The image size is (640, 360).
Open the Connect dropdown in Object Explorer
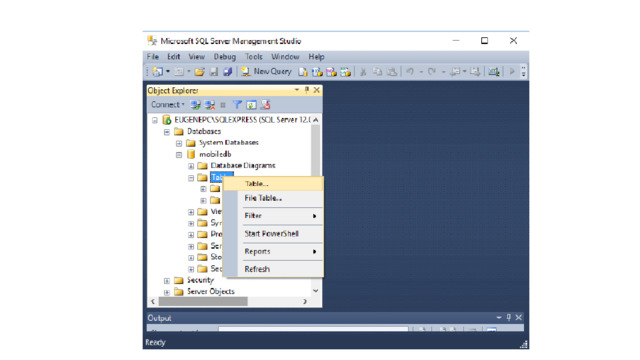[168, 105]
